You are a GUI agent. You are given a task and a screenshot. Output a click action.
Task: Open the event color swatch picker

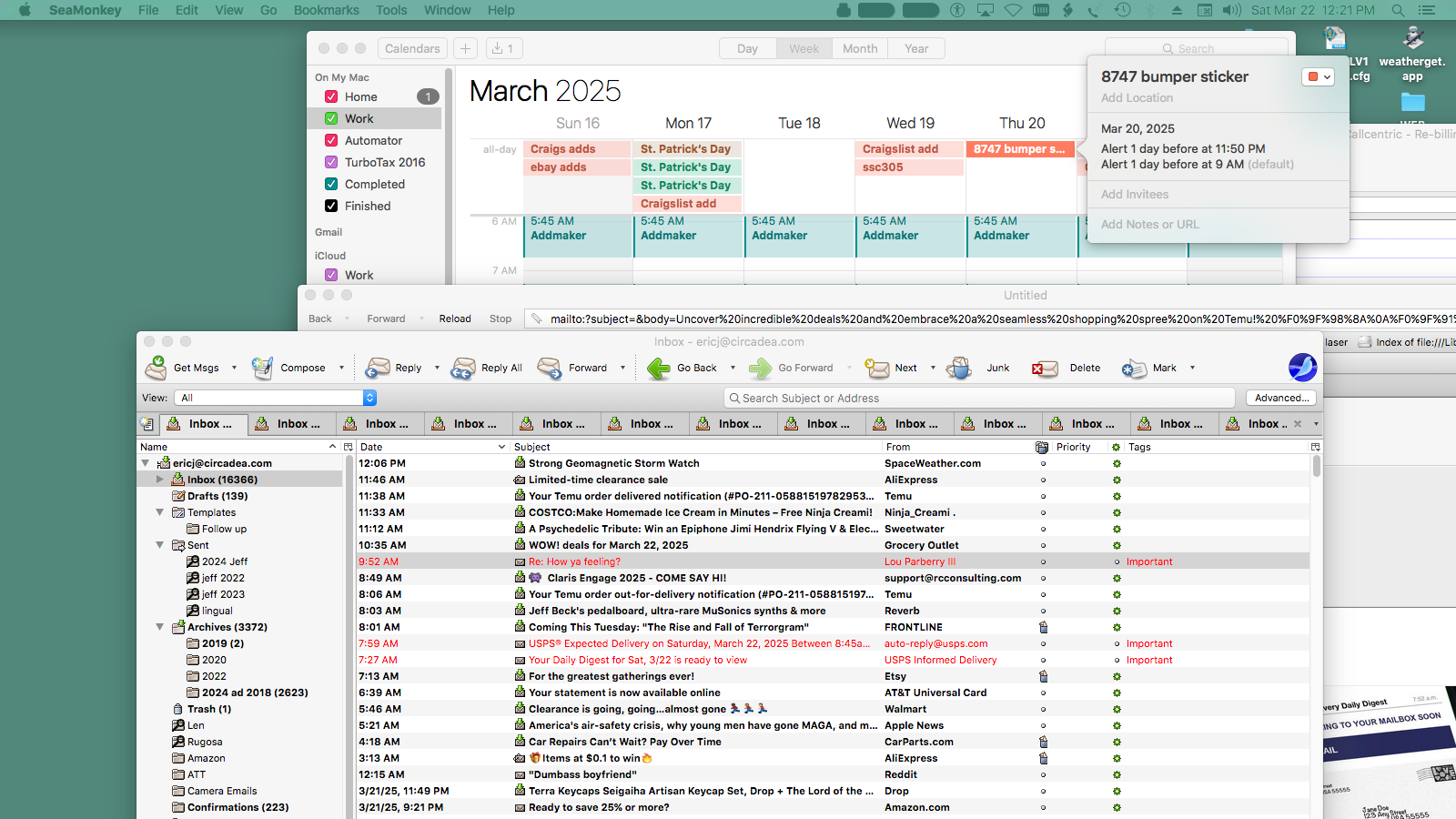point(1318,77)
